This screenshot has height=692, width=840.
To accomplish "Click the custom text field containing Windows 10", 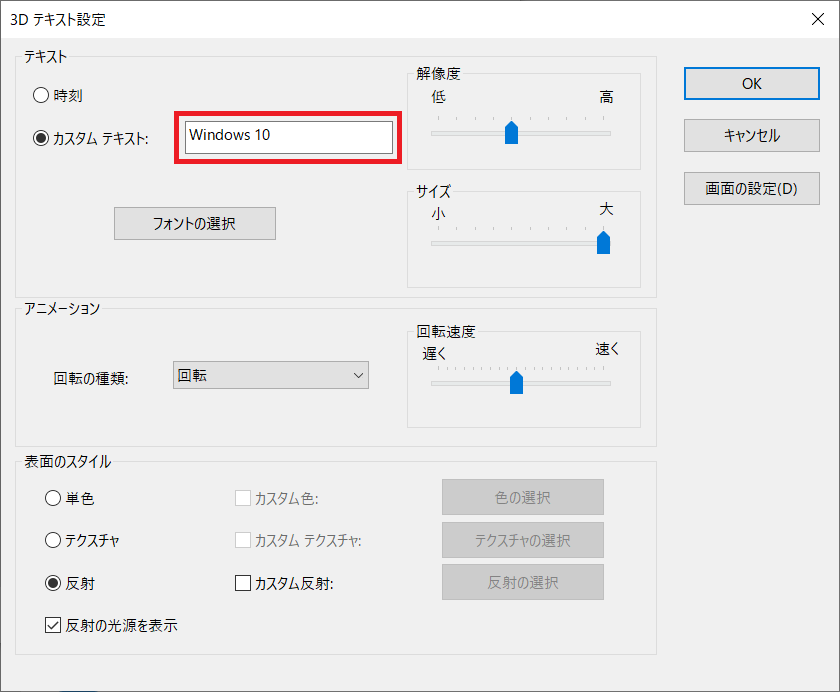I will [289, 137].
